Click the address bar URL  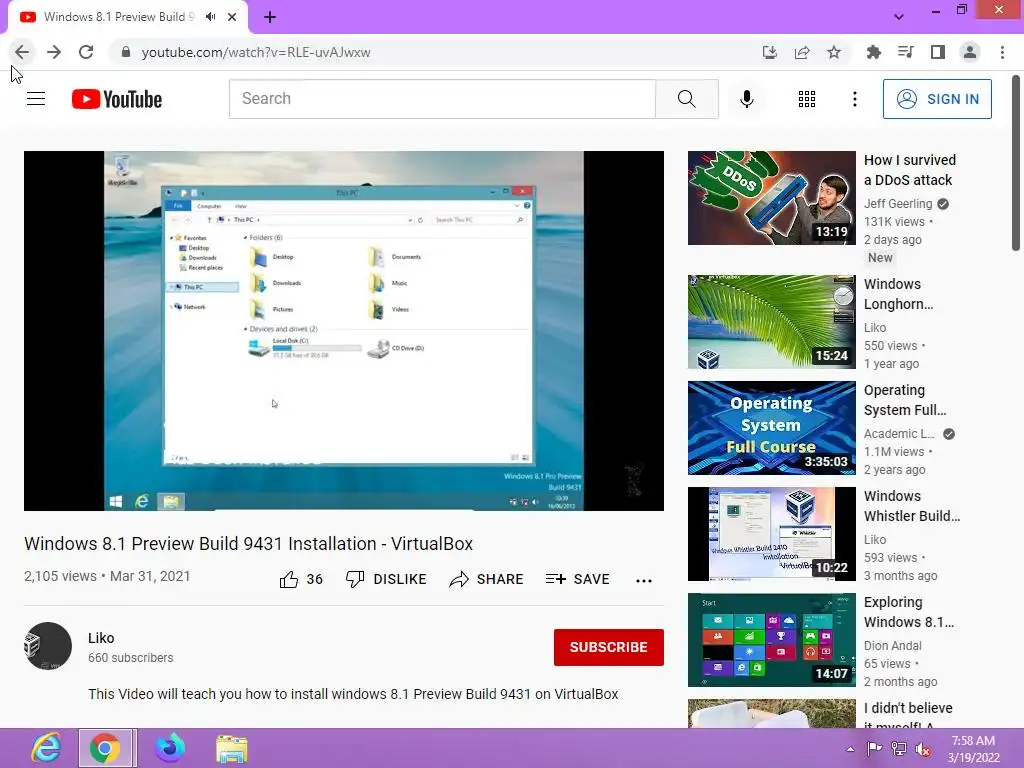[256, 52]
